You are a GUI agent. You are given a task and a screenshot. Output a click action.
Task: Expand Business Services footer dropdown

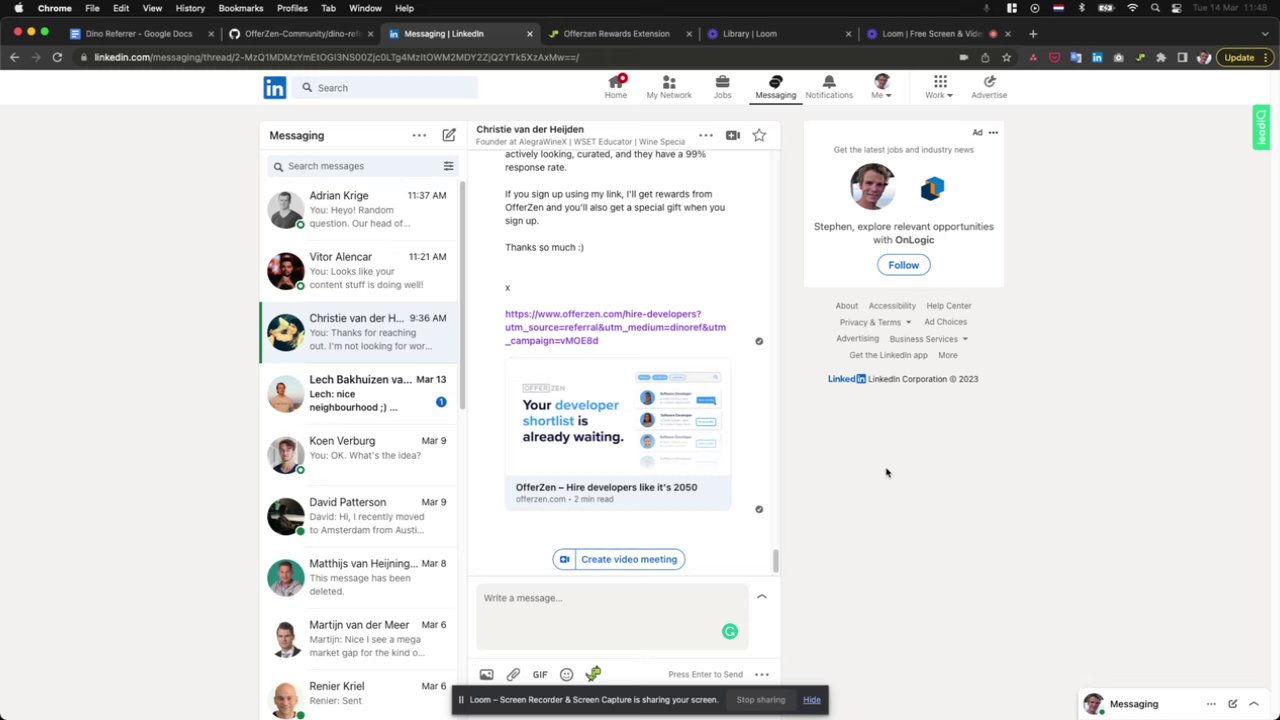pyautogui.click(x=928, y=339)
